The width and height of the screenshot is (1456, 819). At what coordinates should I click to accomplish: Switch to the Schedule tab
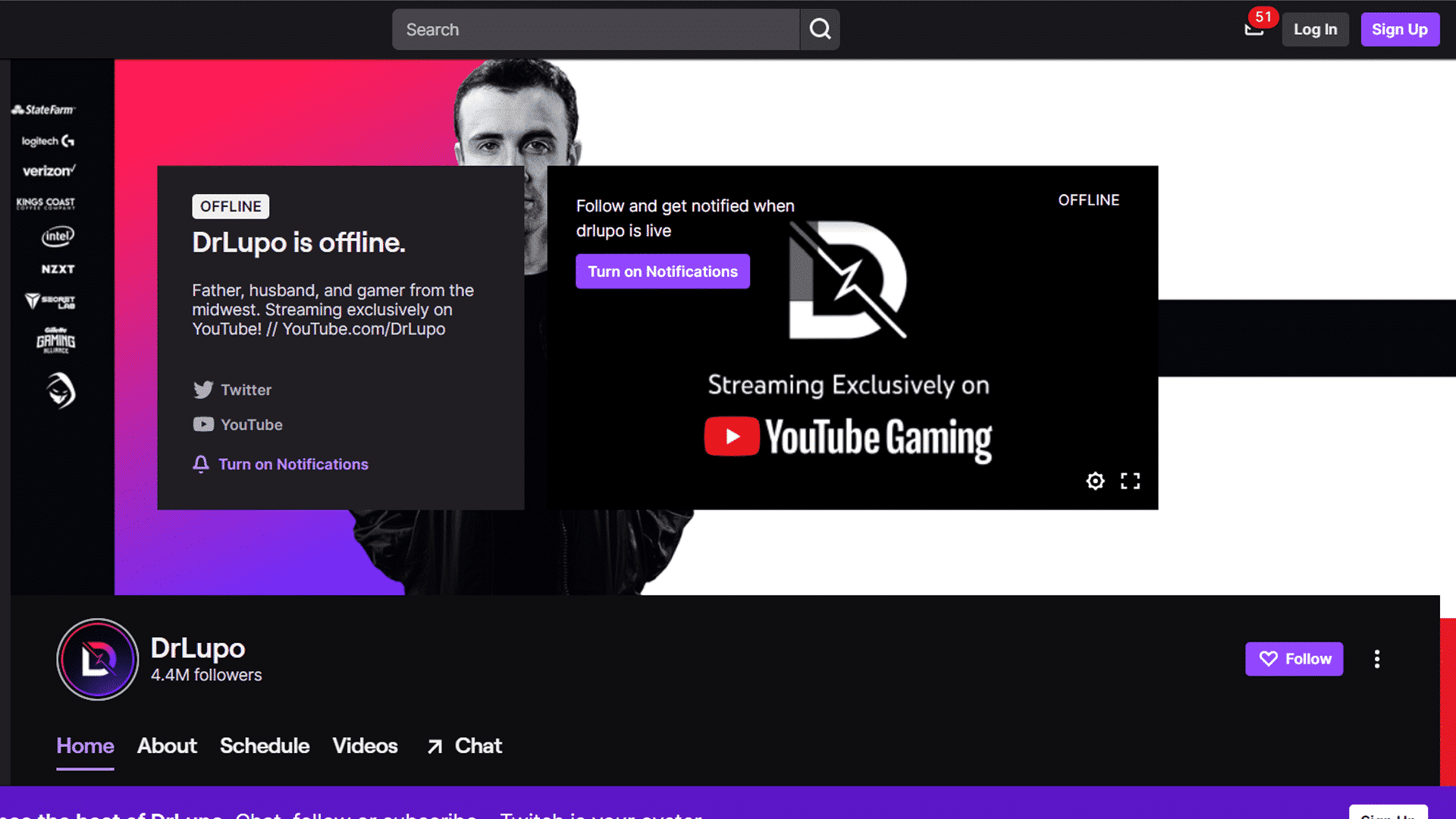(265, 745)
